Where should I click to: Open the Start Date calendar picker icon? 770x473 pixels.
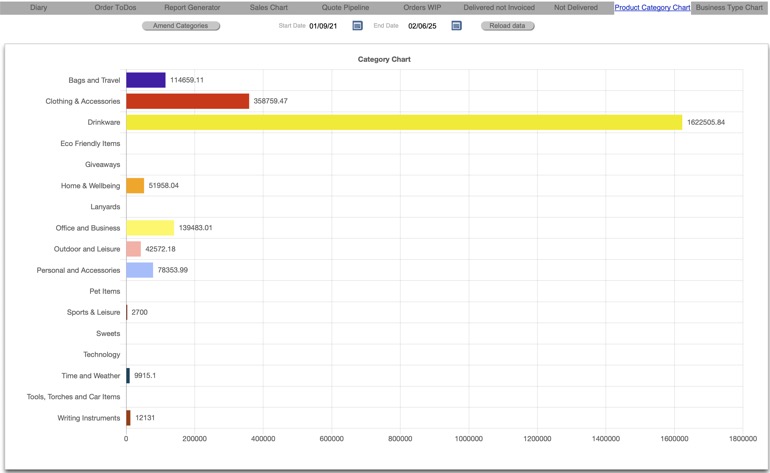tap(357, 26)
